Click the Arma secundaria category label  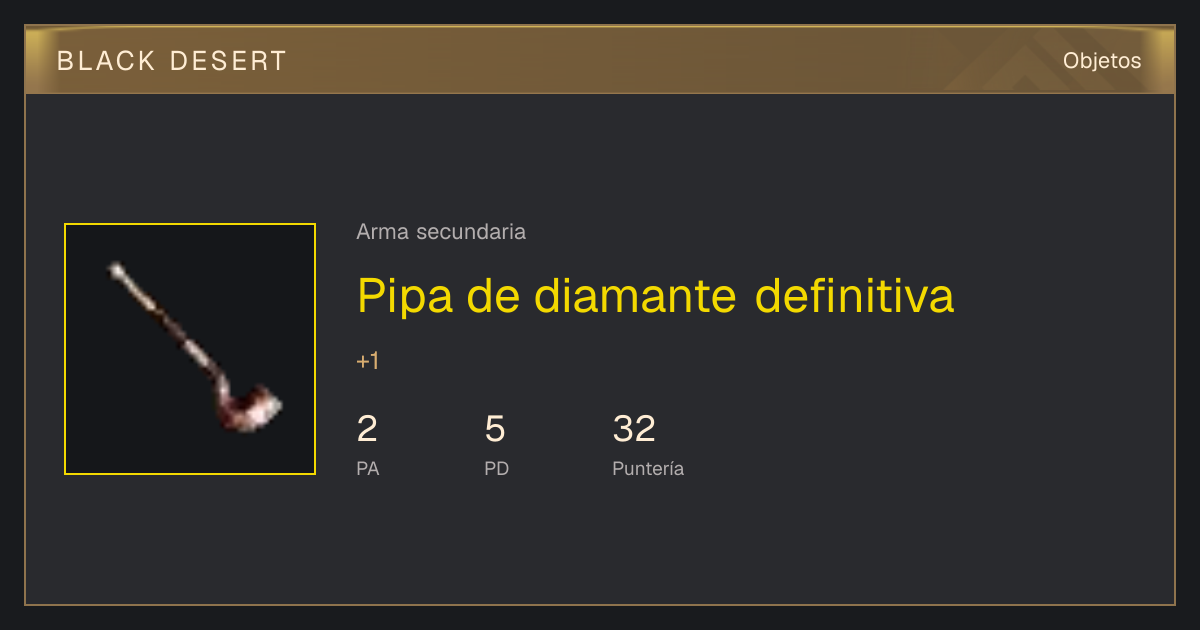(x=441, y=232)
